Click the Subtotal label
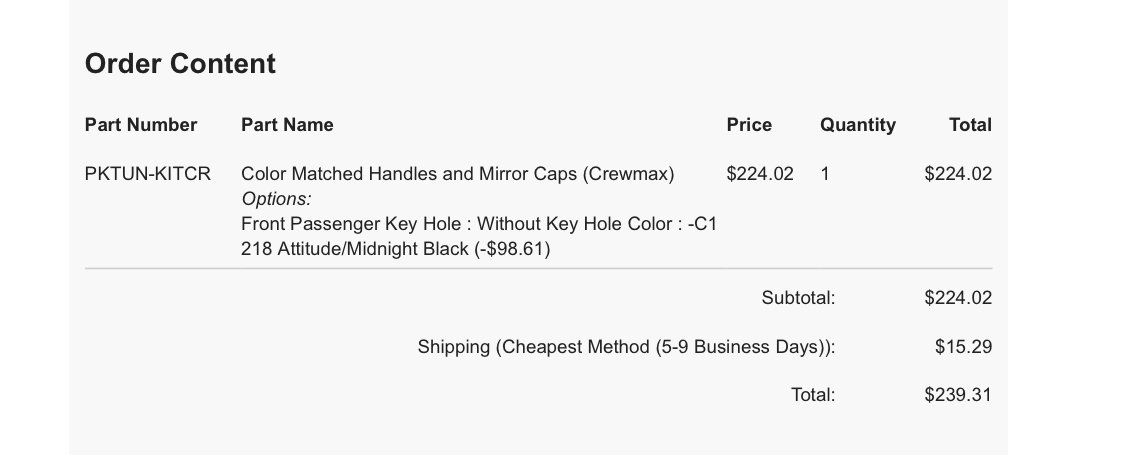Screen dimensions: 1125x455 [799, 298]
